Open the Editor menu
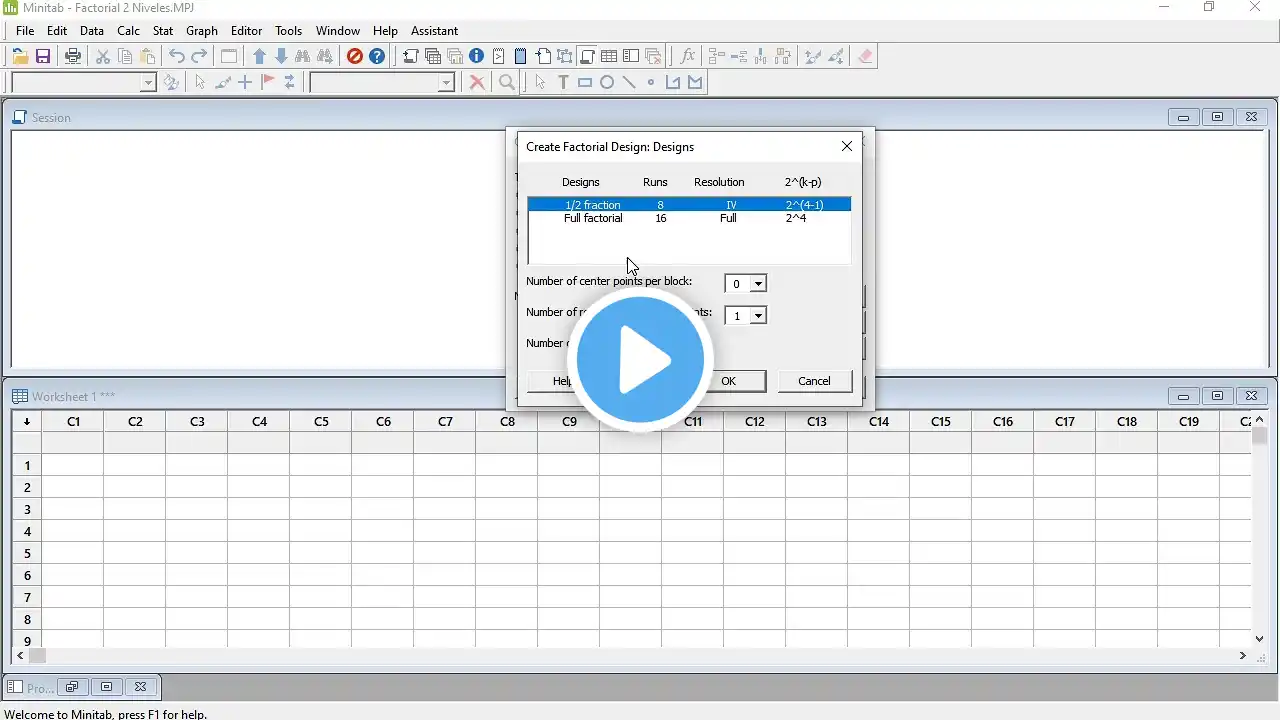This screenshot has height=720, width=1280. point(246,31)
